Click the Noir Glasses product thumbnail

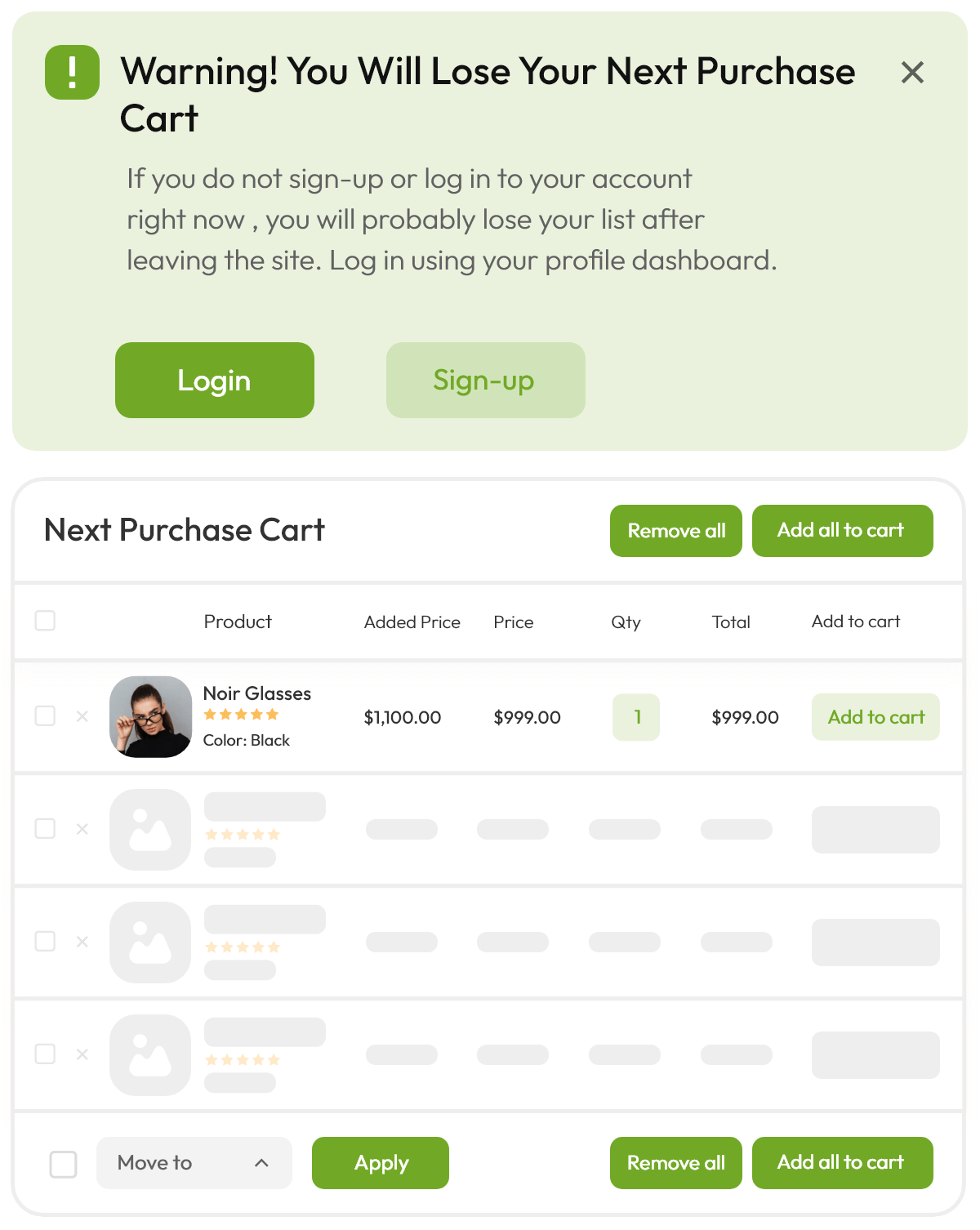[151, 716]
